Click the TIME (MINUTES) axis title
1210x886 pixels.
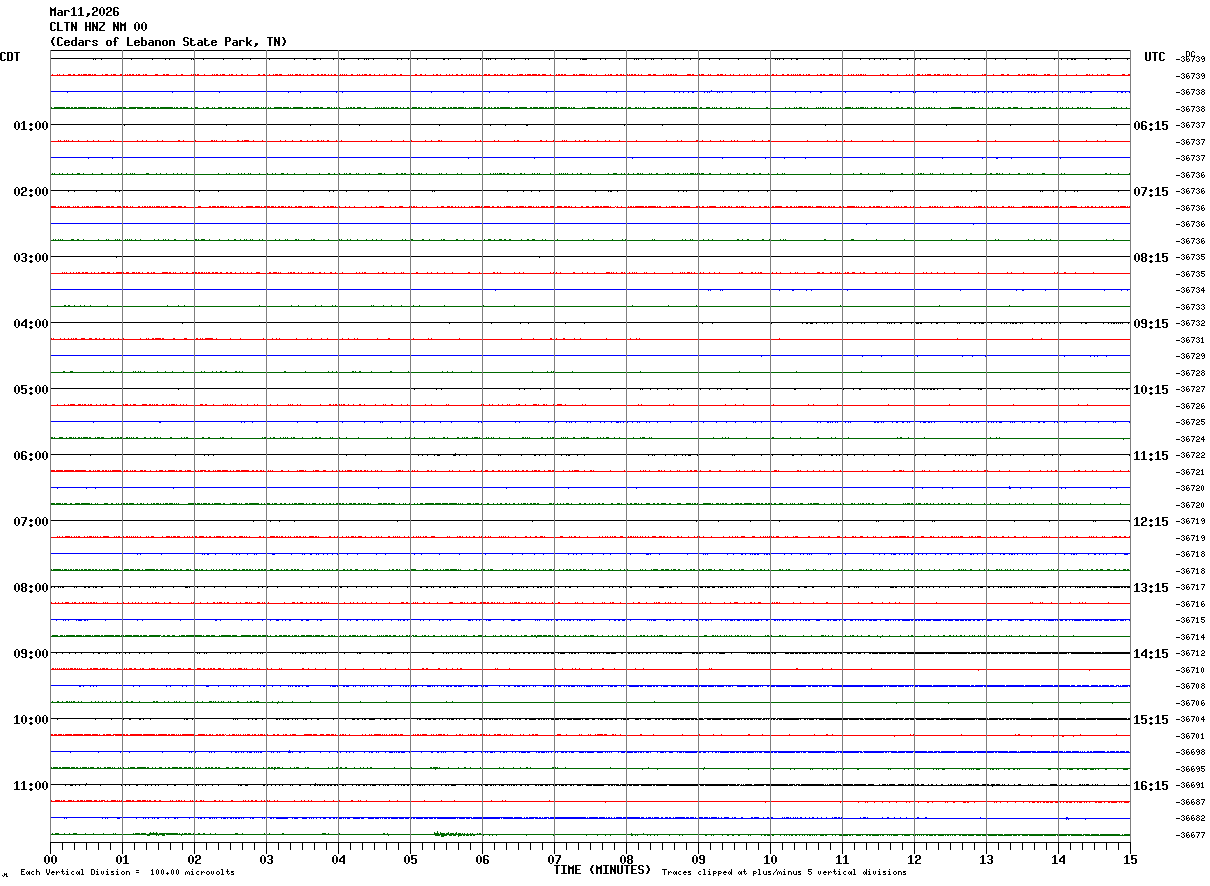602,870
